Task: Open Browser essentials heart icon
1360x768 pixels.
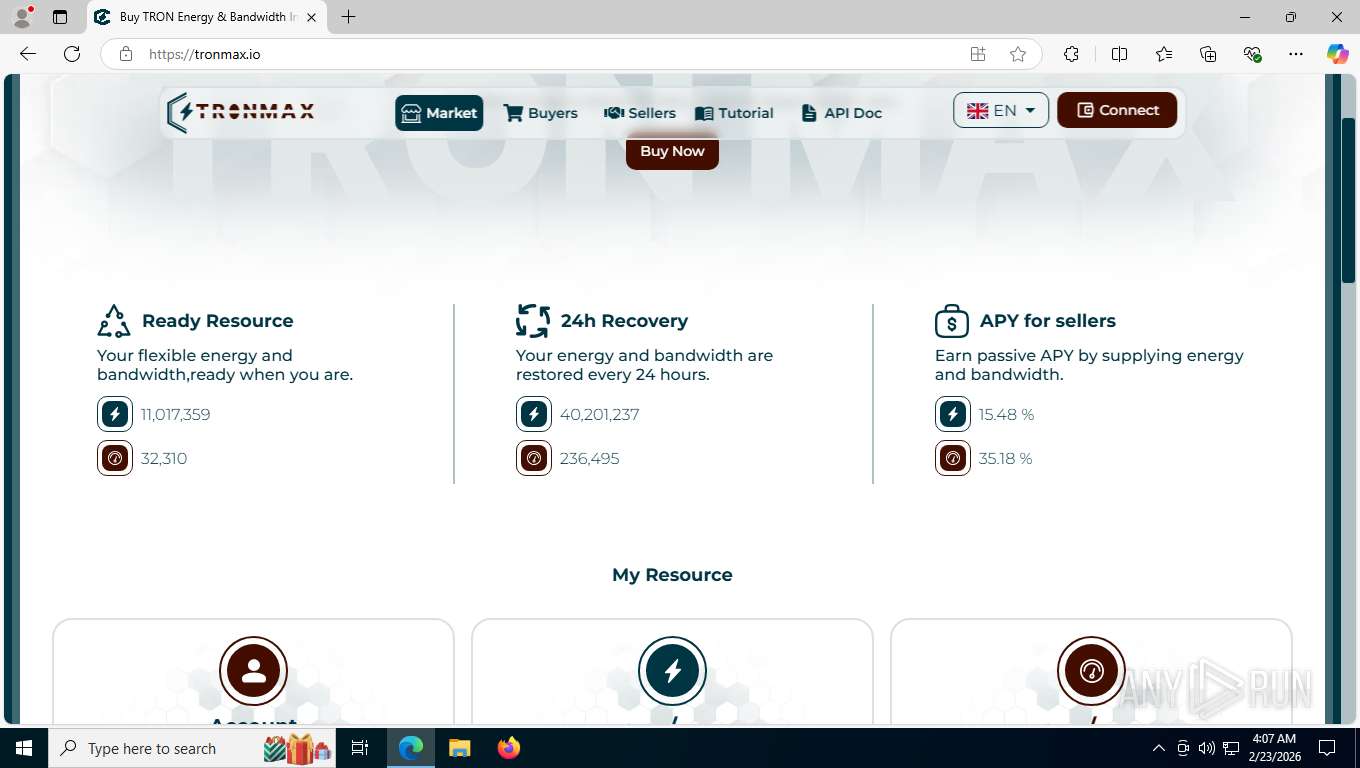Action: click(x=1252, y=54)
